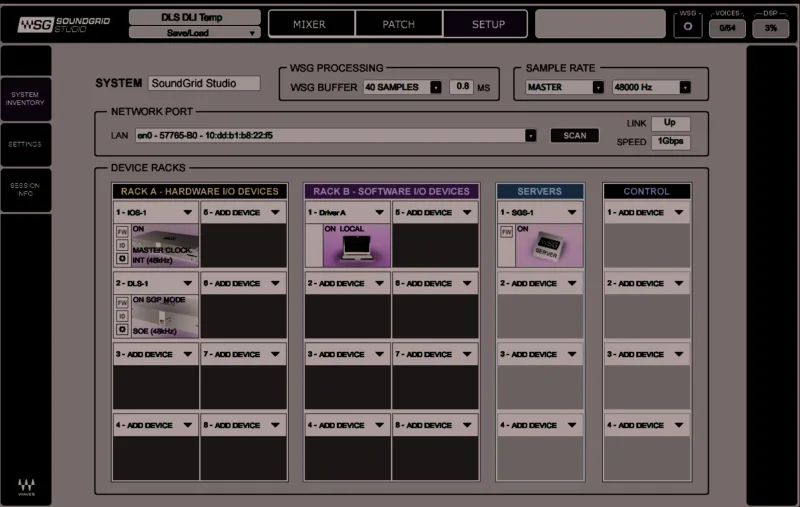Click the WSG SoundGrid Studio logo
Screen dimensions: 800x507
click(64, 24)
